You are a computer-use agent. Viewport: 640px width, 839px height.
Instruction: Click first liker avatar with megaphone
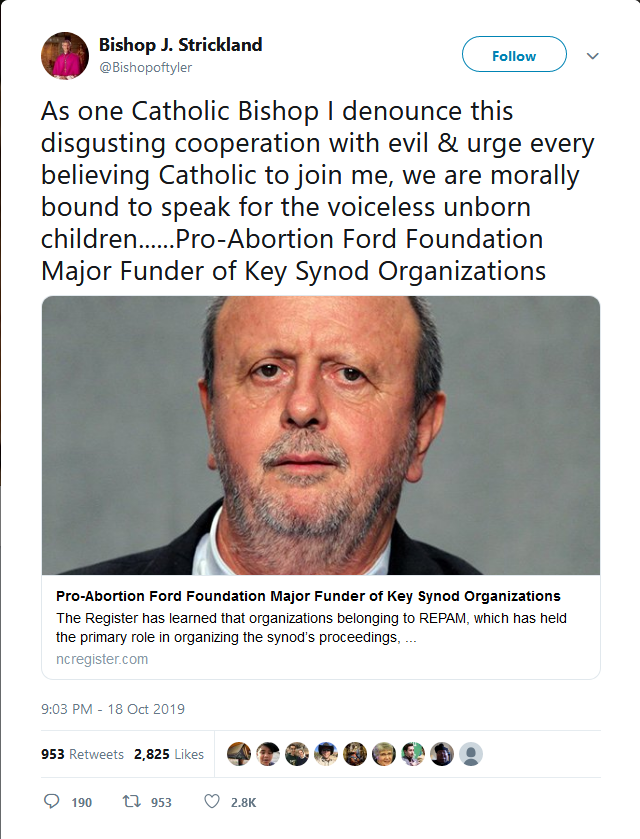[239, 754]
